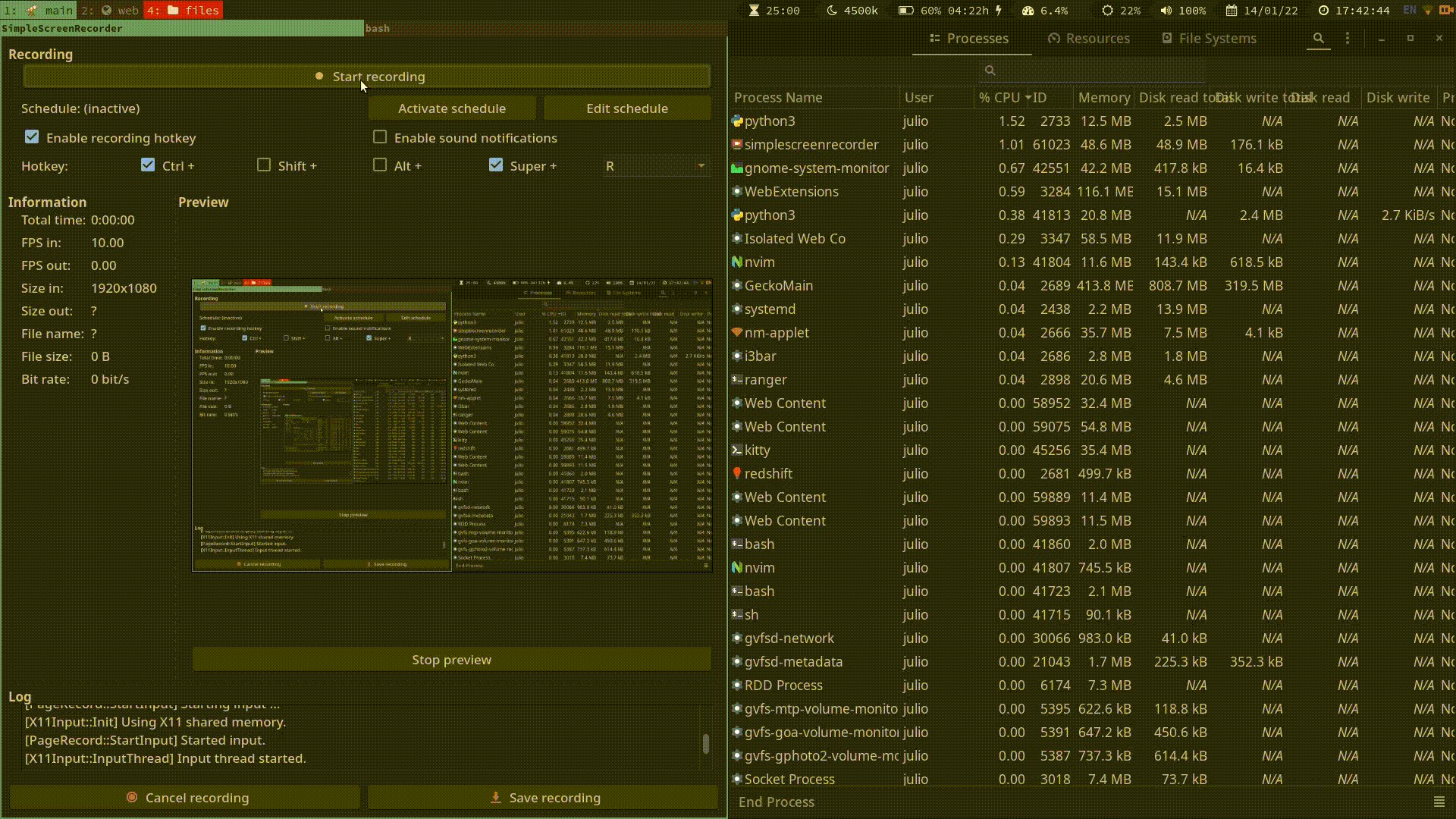Check the Shift+ hotkey modifier

coord(263,165)
